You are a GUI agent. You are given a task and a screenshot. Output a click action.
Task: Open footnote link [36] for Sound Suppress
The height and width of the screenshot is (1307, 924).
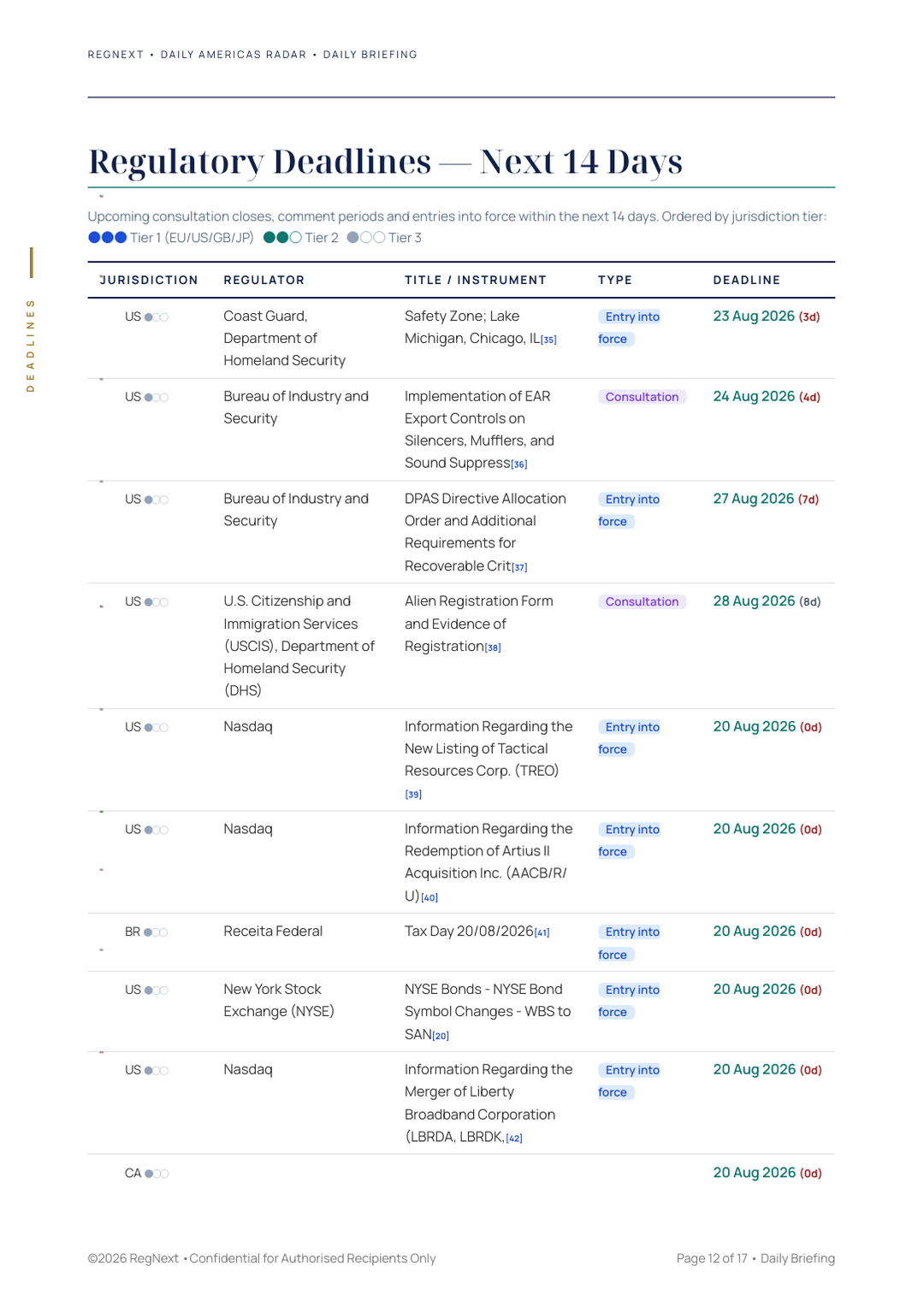pyautogui.click(x=519, y=464)
